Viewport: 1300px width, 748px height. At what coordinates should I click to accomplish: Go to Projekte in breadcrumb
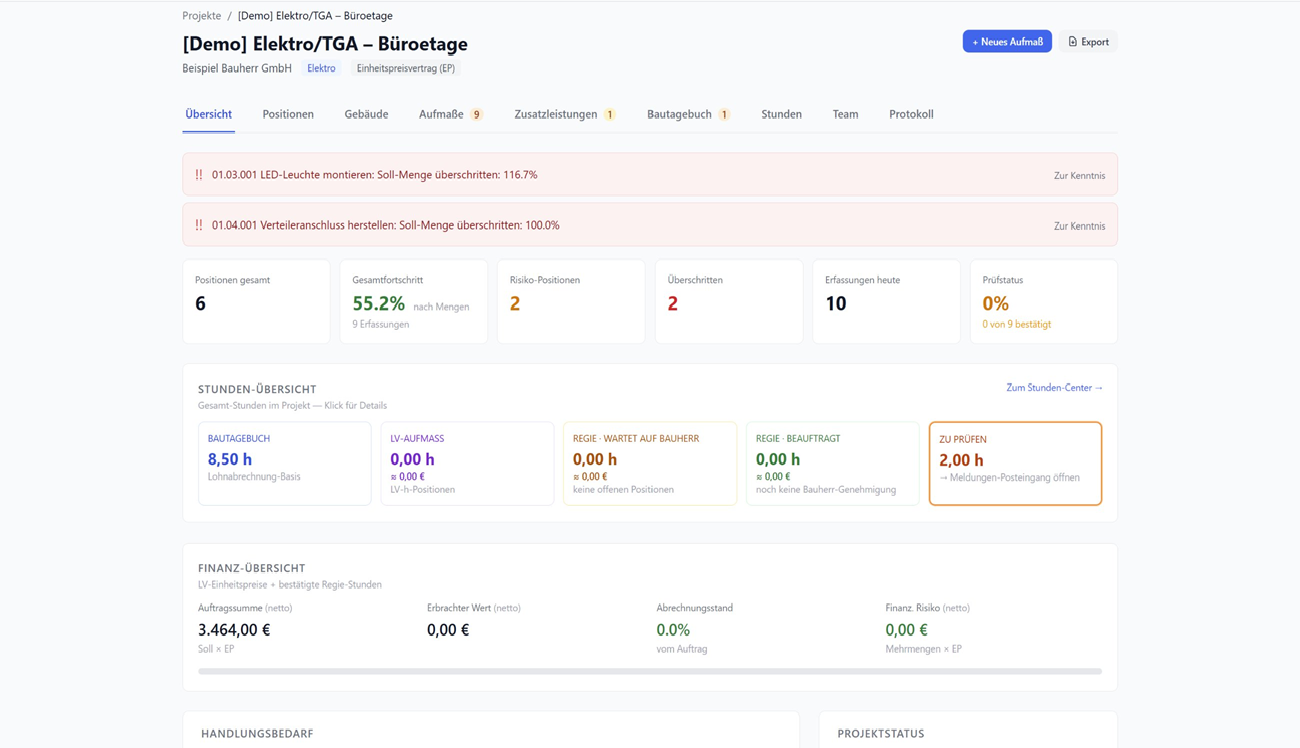click(202, 16)
